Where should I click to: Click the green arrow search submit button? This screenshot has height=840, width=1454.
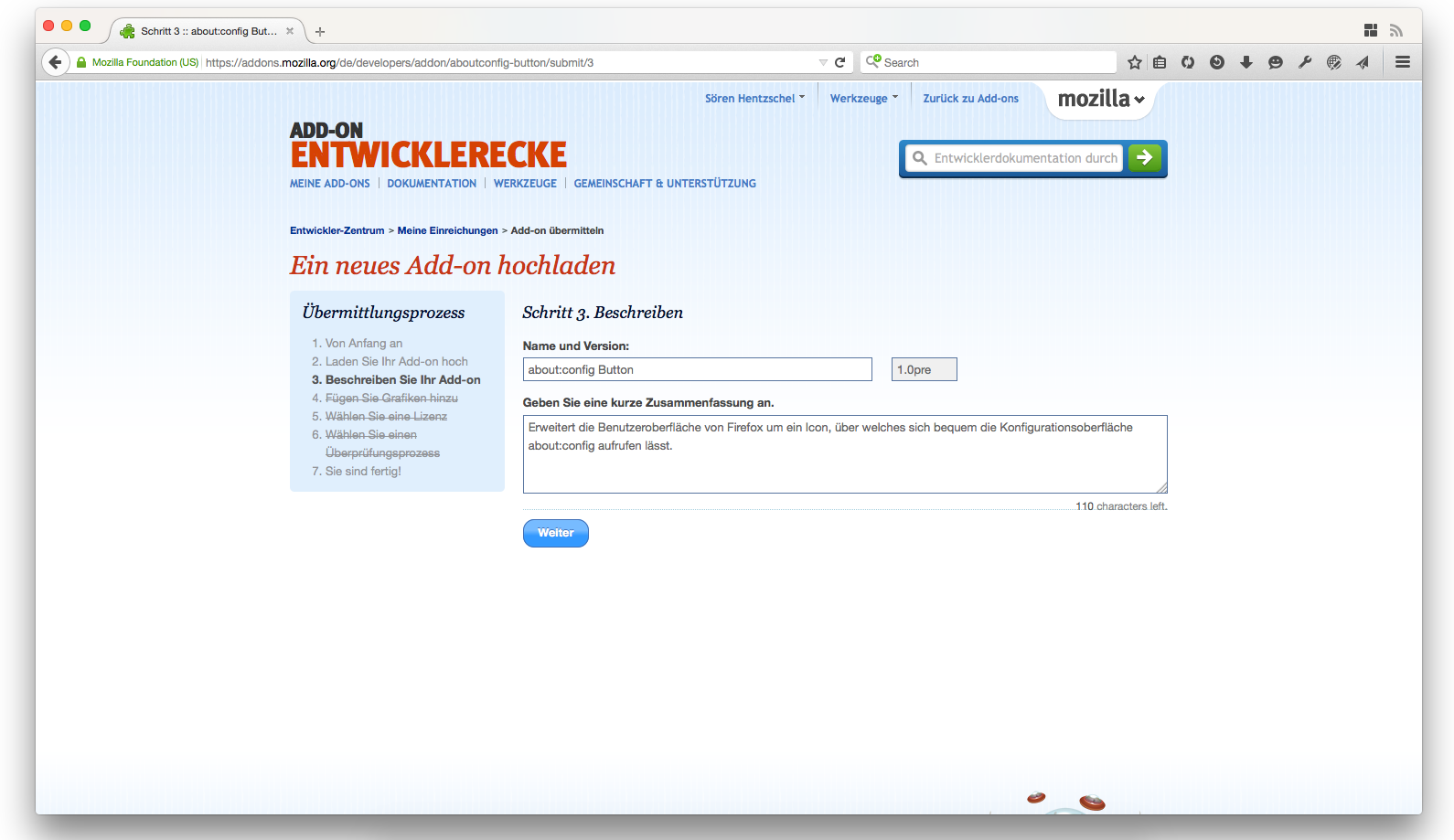click(x=1144, y=158)
